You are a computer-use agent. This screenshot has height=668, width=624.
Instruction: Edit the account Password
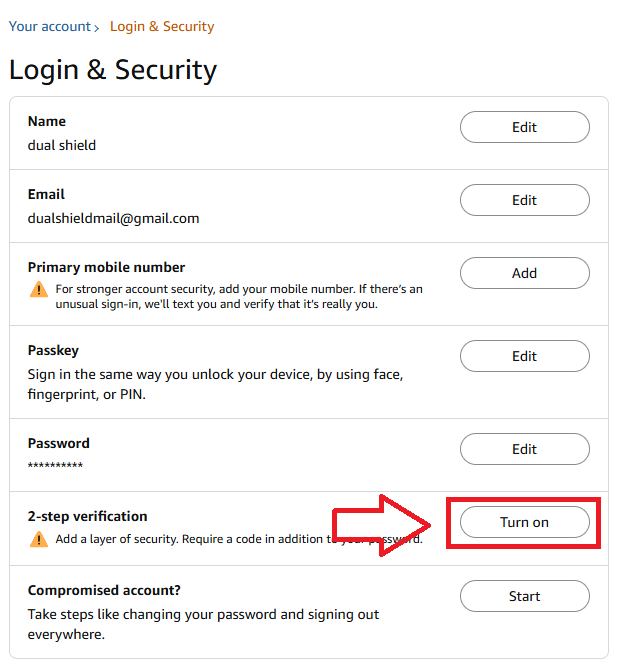tap(524, 449)
